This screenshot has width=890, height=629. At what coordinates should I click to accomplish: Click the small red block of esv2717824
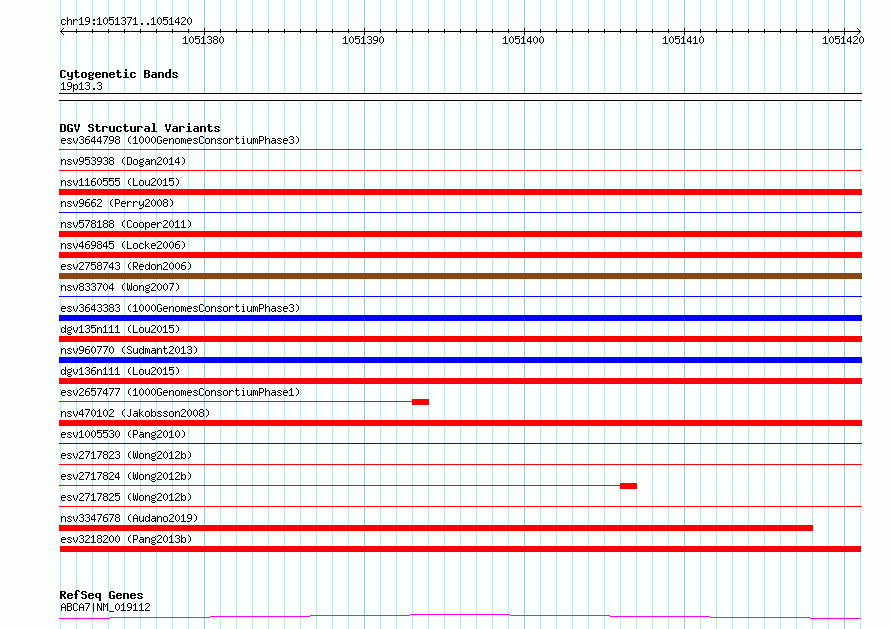pyautogui.click(x=628, y=486)
